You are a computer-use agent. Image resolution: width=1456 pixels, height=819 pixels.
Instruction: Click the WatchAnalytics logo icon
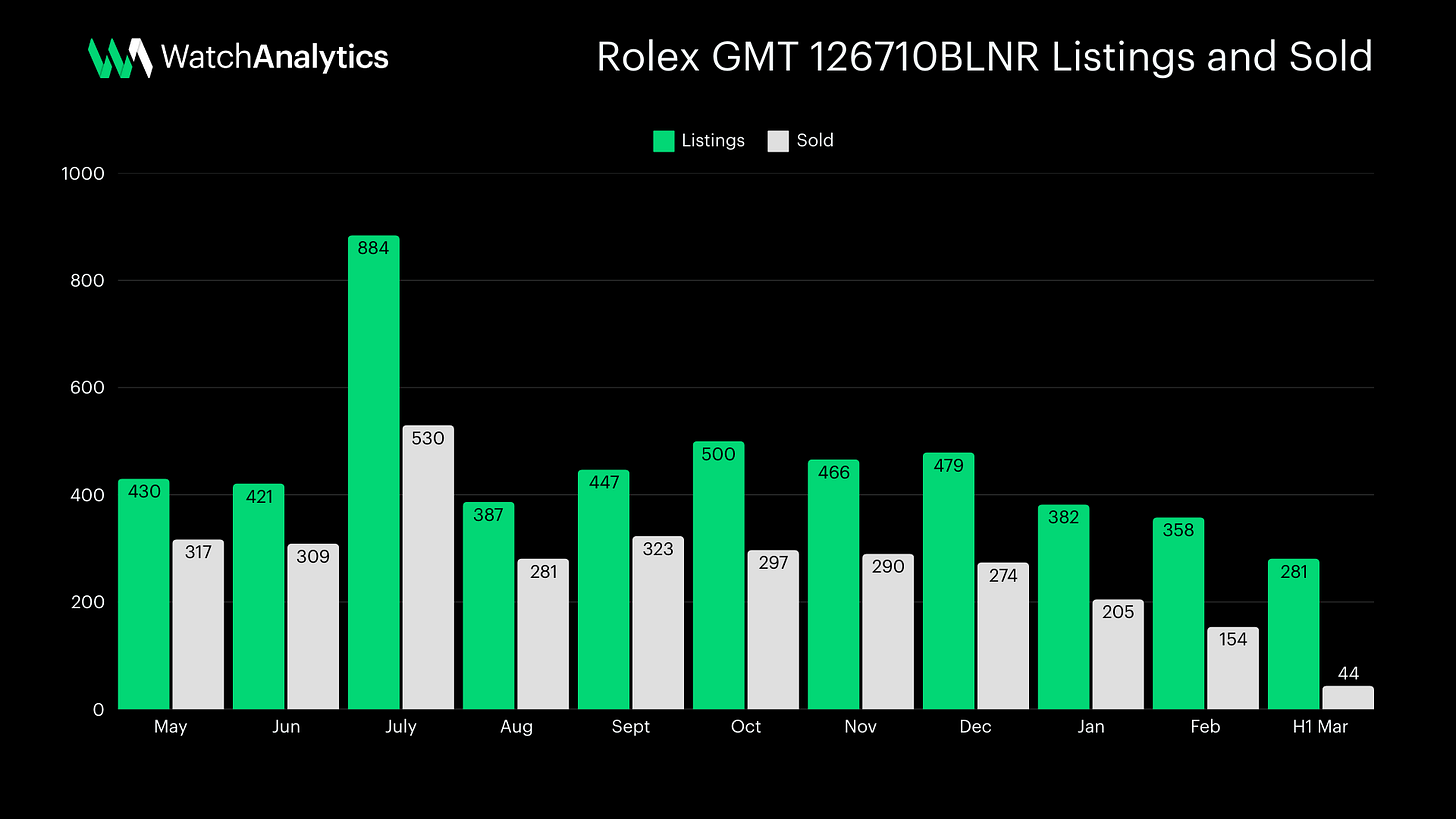[120, 58]
